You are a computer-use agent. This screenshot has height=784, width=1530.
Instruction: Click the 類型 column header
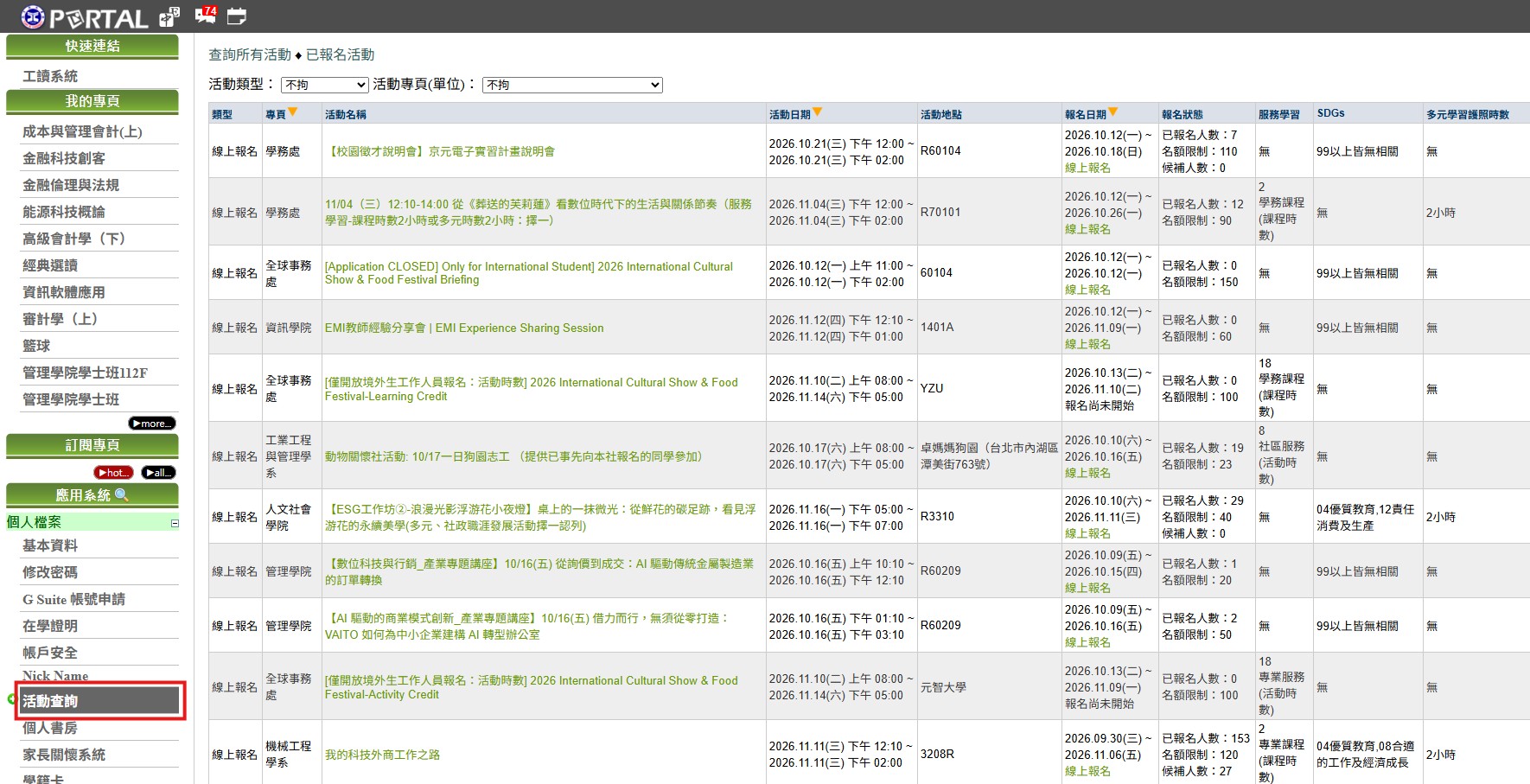pos(222,114)
